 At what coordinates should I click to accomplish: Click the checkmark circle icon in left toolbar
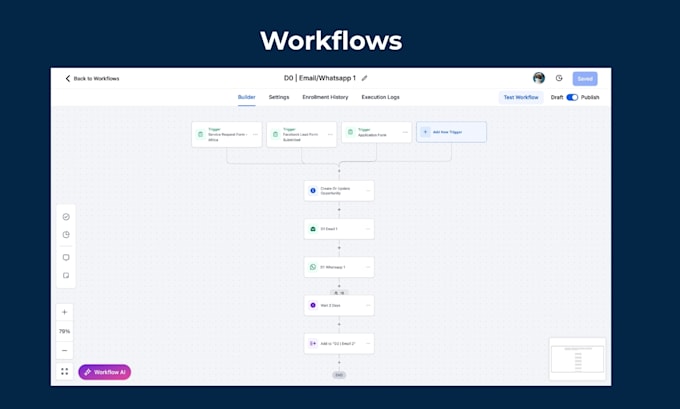click(x=66, y=217)
